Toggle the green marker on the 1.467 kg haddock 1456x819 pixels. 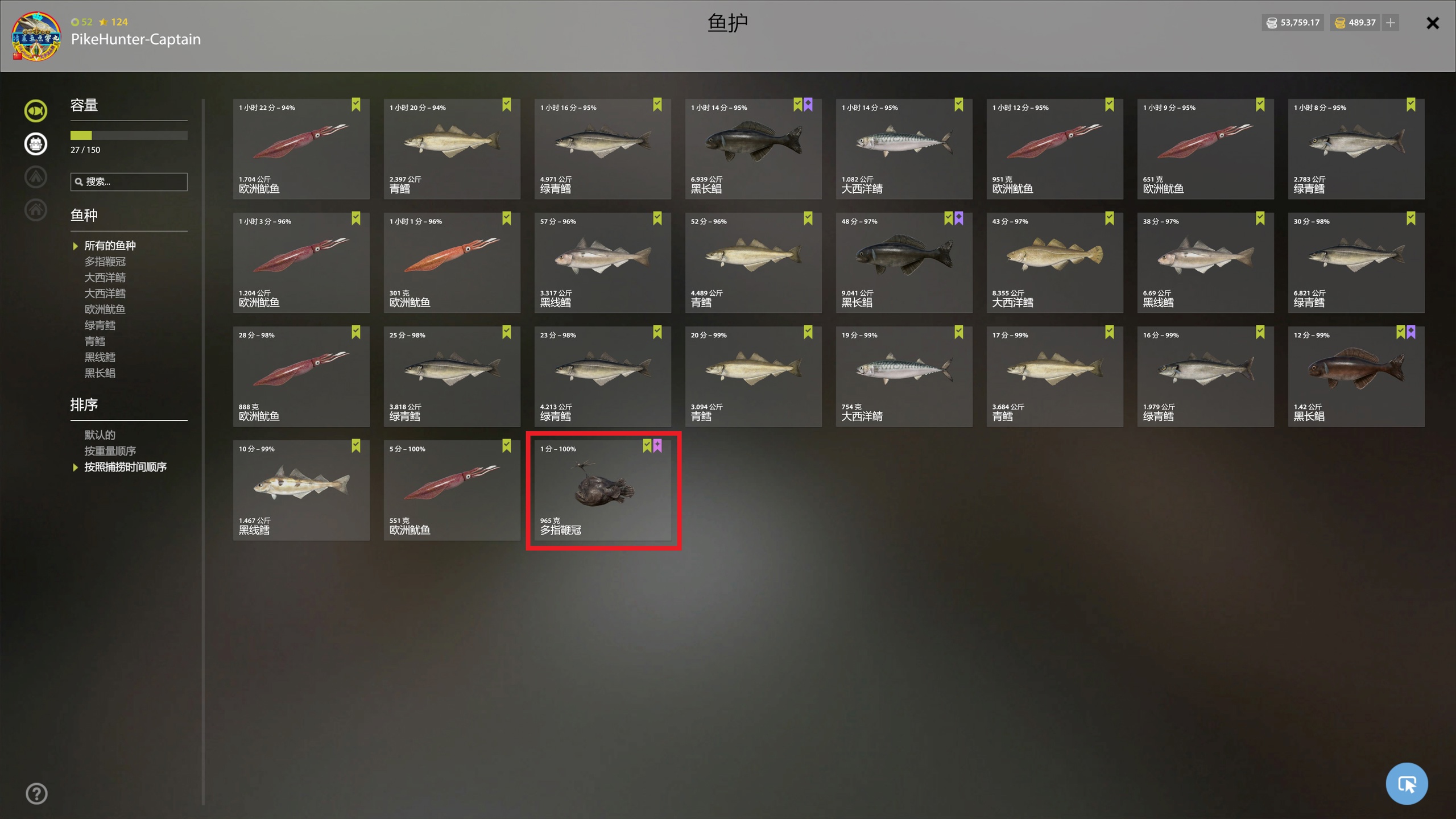tap(356, 446)
